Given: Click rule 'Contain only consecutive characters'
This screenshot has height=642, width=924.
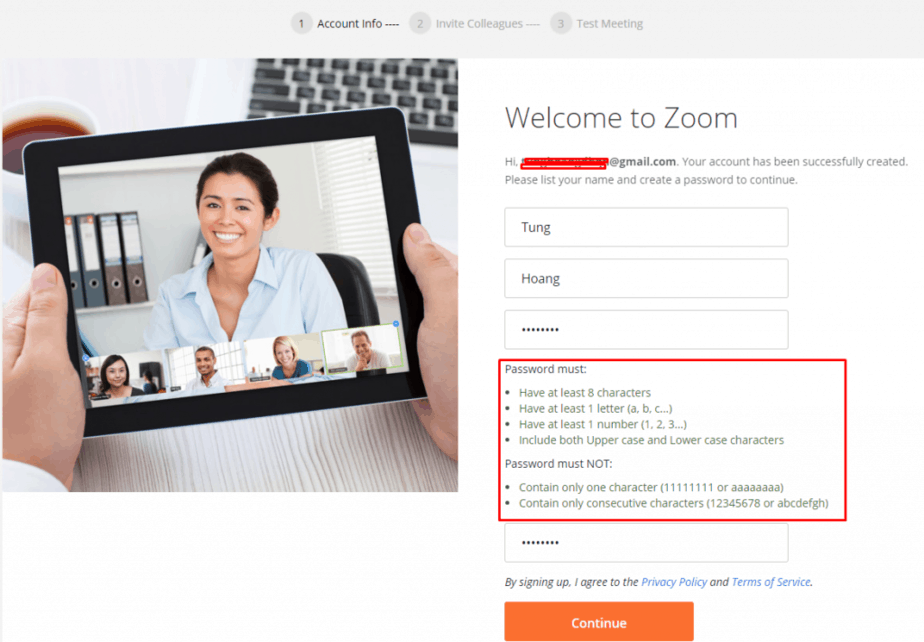Looking at the screenshot, I should (674, 503).
